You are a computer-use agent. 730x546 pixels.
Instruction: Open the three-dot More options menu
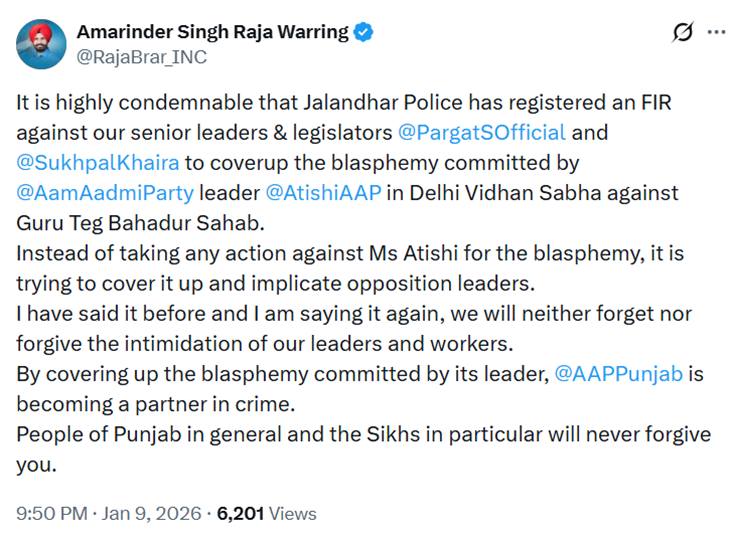click(716, 32)
